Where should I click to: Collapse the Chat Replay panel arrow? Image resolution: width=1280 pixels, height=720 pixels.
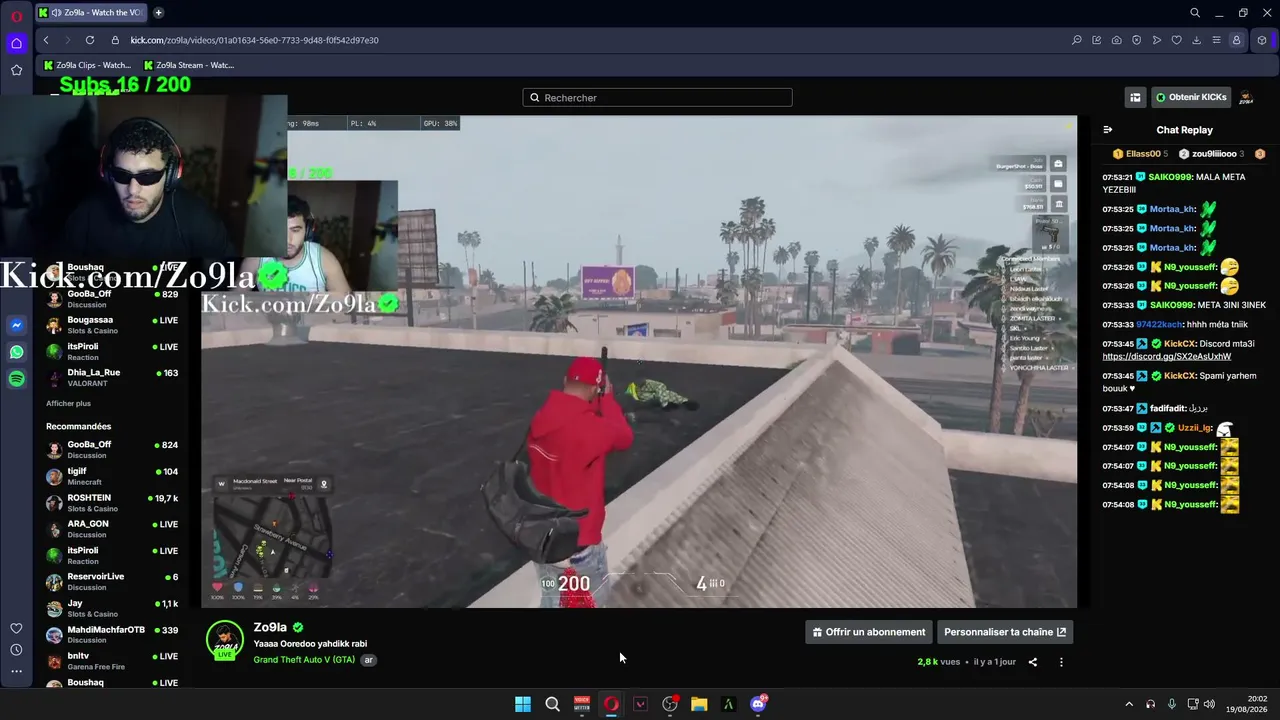(1107, 130)
